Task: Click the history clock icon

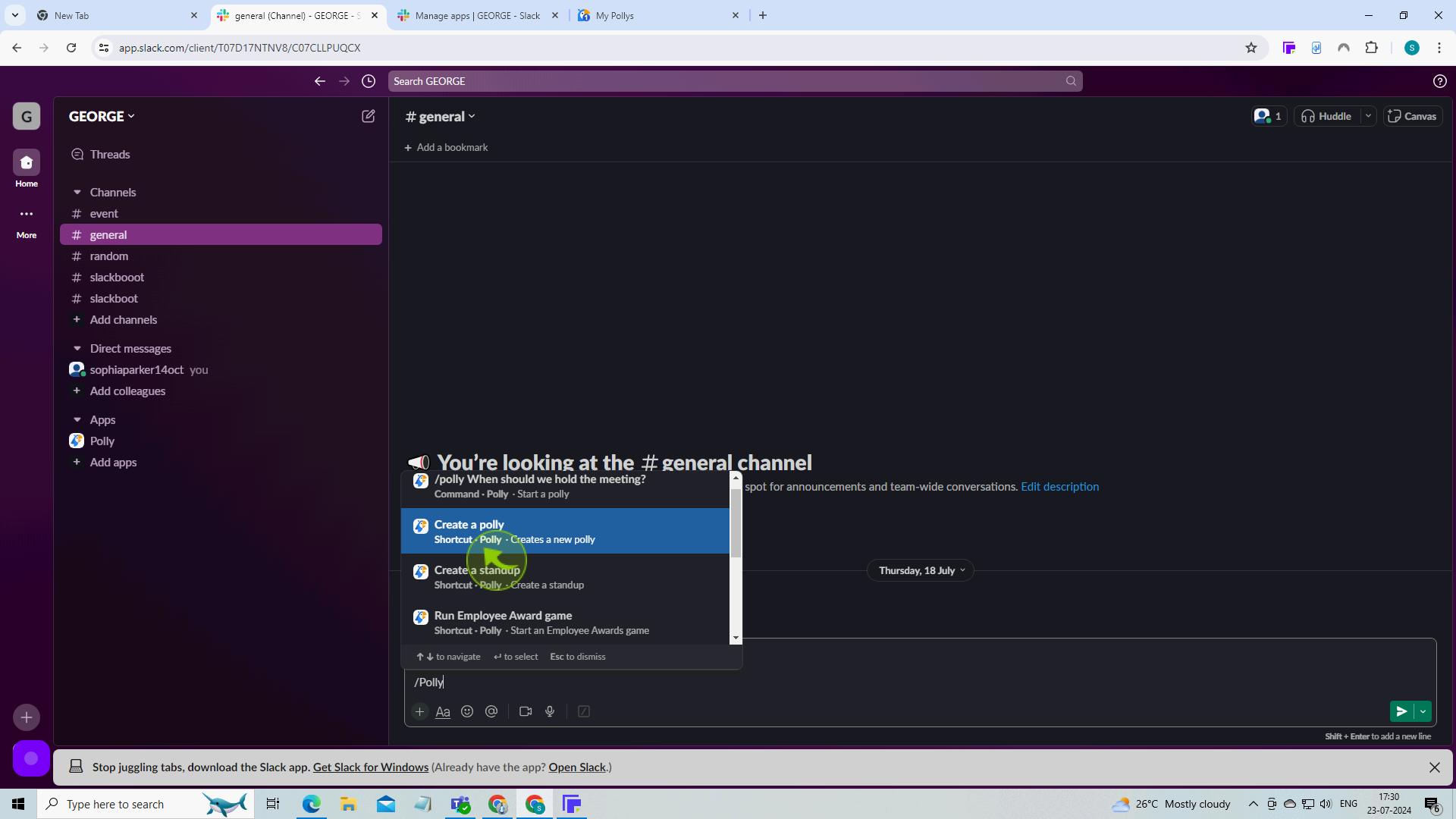Action: [x=369, y=81]
